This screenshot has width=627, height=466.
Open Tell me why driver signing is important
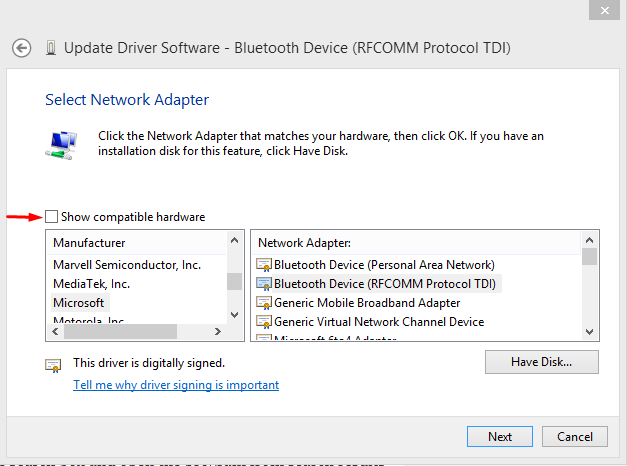pyautogui.click(x=176, y=385)
